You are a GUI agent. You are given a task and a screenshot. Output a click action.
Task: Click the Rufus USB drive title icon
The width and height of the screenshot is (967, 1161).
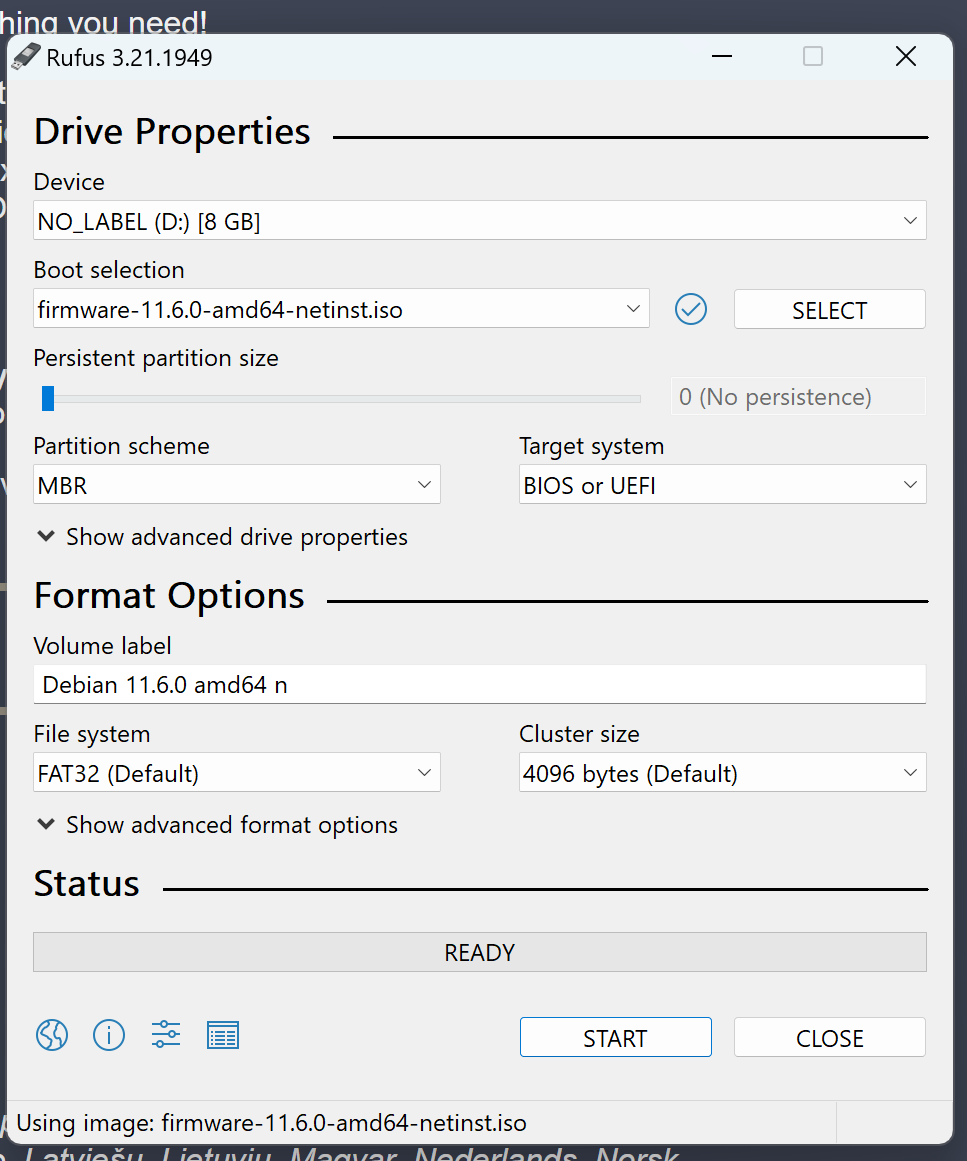click(26, 57)
